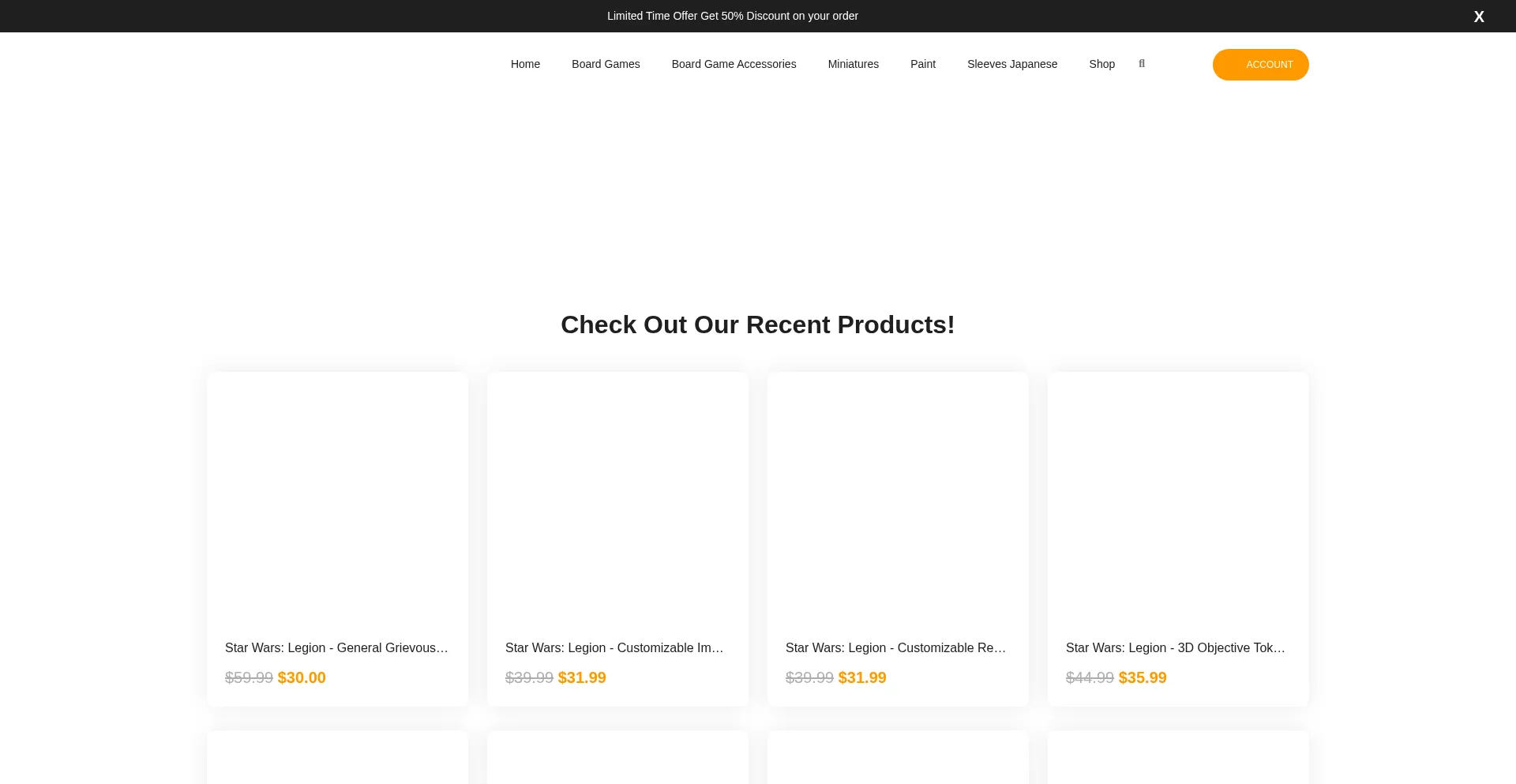Select Home in the navigation menu

[525, 64]
